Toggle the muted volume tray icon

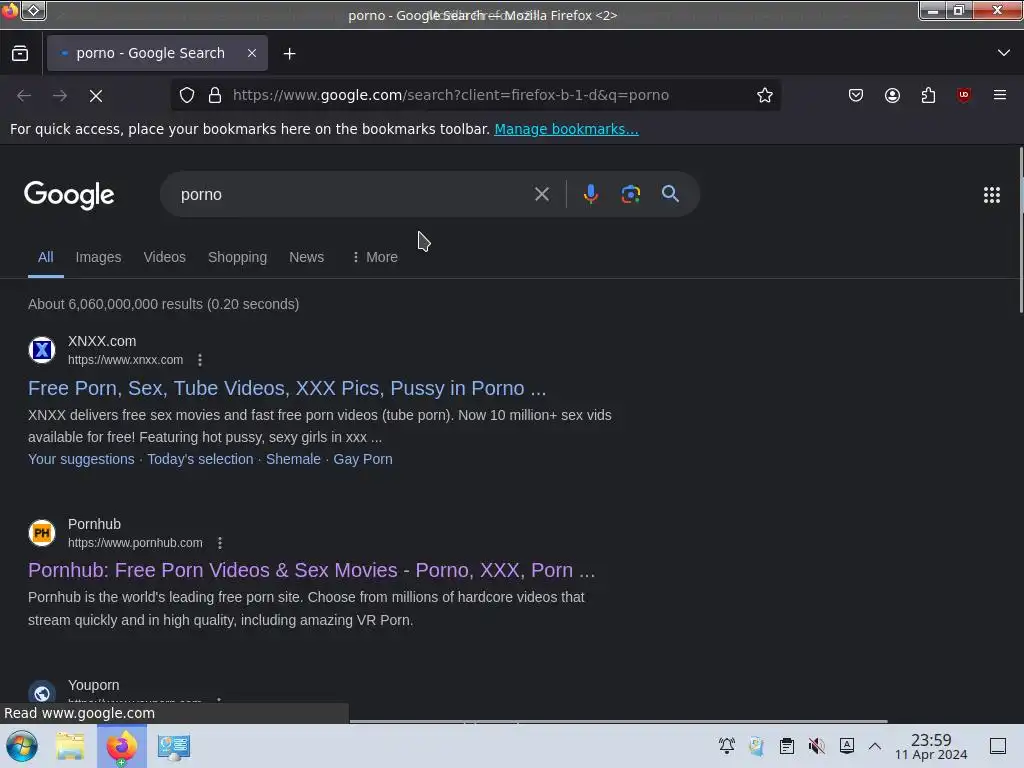point(816,746)
